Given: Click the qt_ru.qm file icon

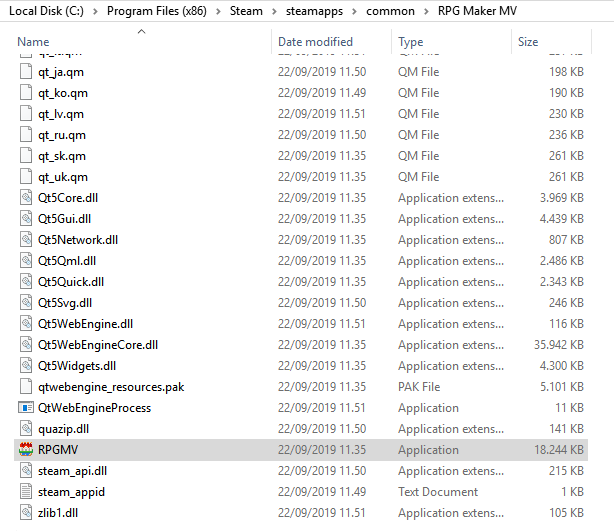Looking at the screenshot, I should pos(26,135).
